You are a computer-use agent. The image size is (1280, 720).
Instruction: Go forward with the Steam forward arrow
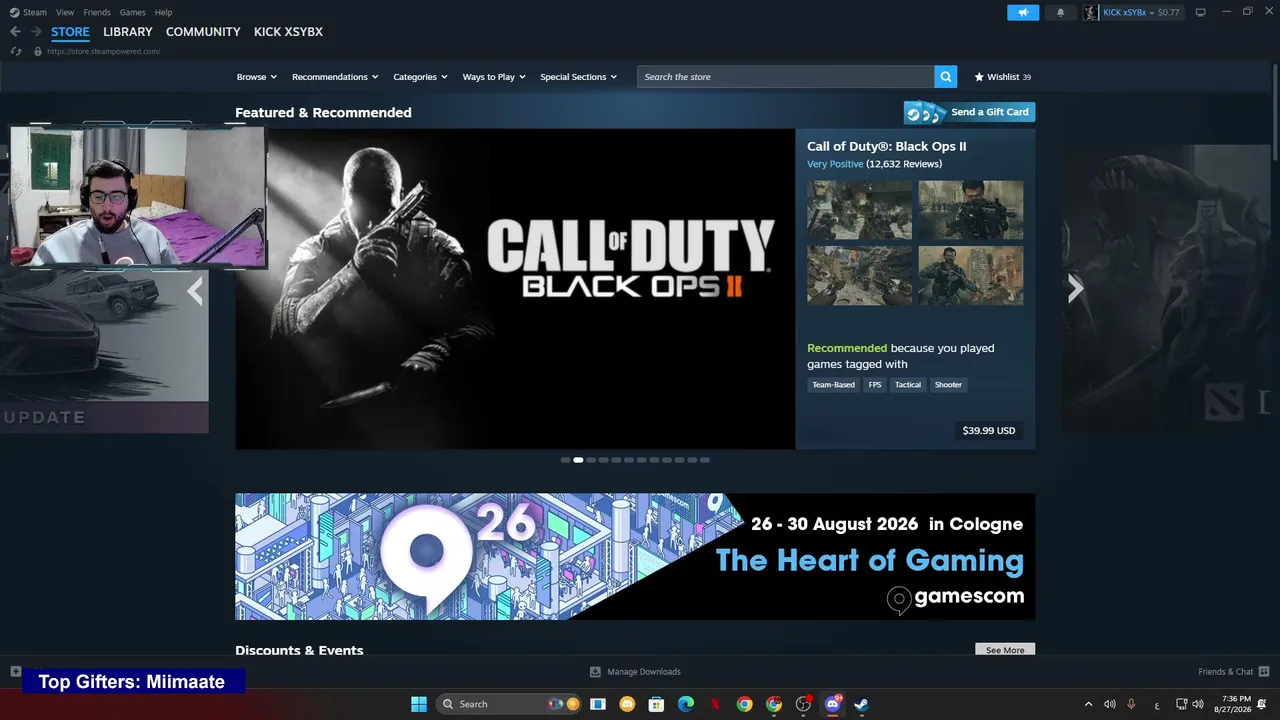pos(36,32)
